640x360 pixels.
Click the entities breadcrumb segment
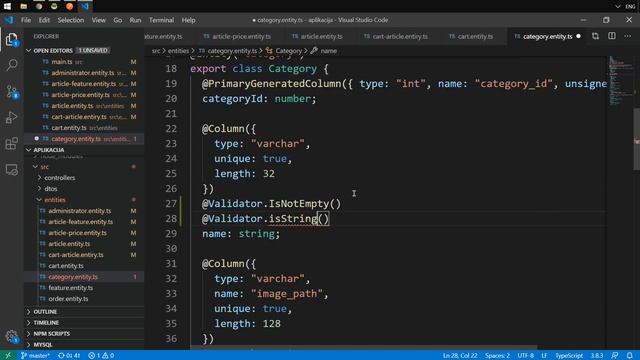(178, 51)
